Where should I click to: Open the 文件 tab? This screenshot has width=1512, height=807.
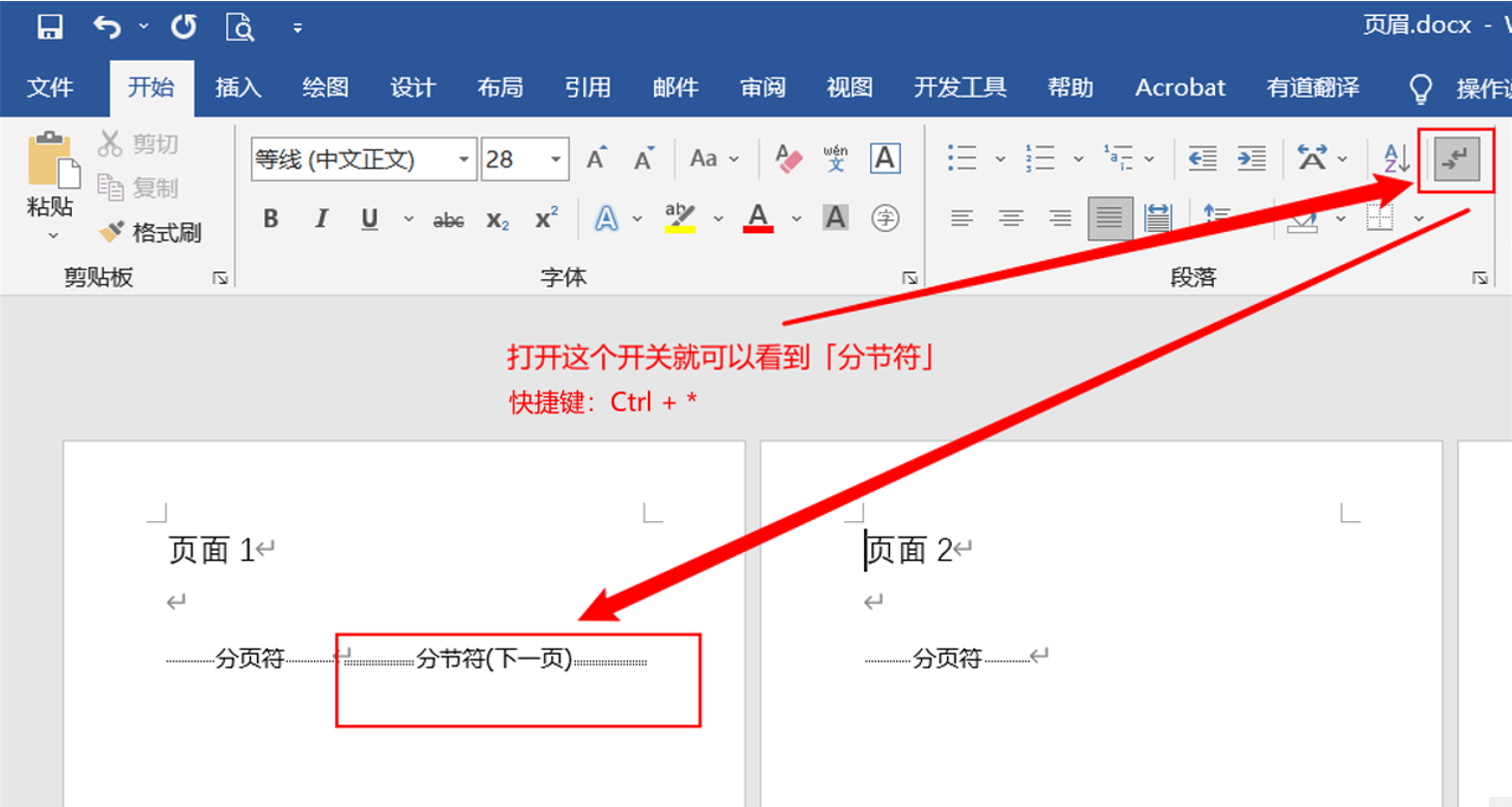click(x=50, y=88)
